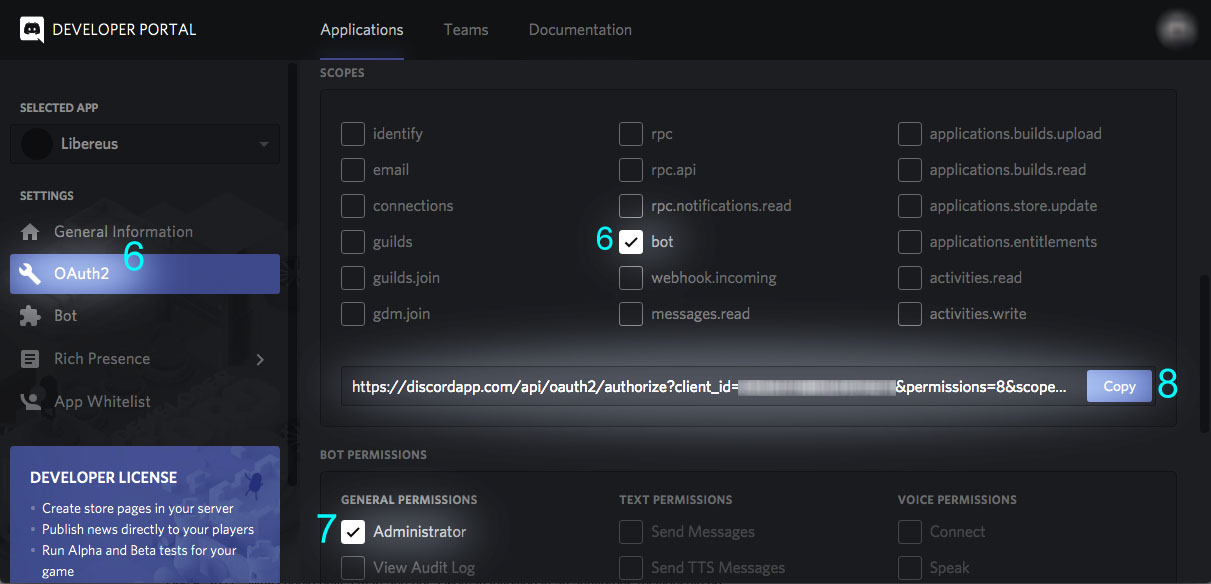Check the gdm.join scope box
Screen dimensions: 1211x584
[353, 314]
